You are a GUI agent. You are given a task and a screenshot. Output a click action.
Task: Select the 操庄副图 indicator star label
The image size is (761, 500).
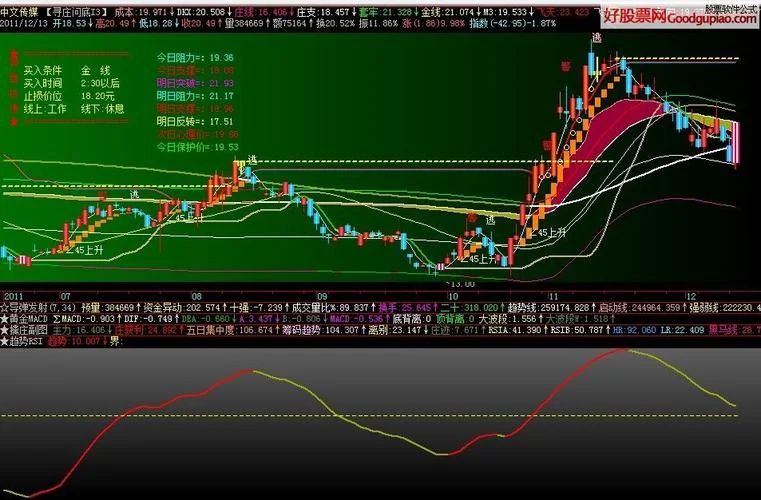click(x=24, y=330)
